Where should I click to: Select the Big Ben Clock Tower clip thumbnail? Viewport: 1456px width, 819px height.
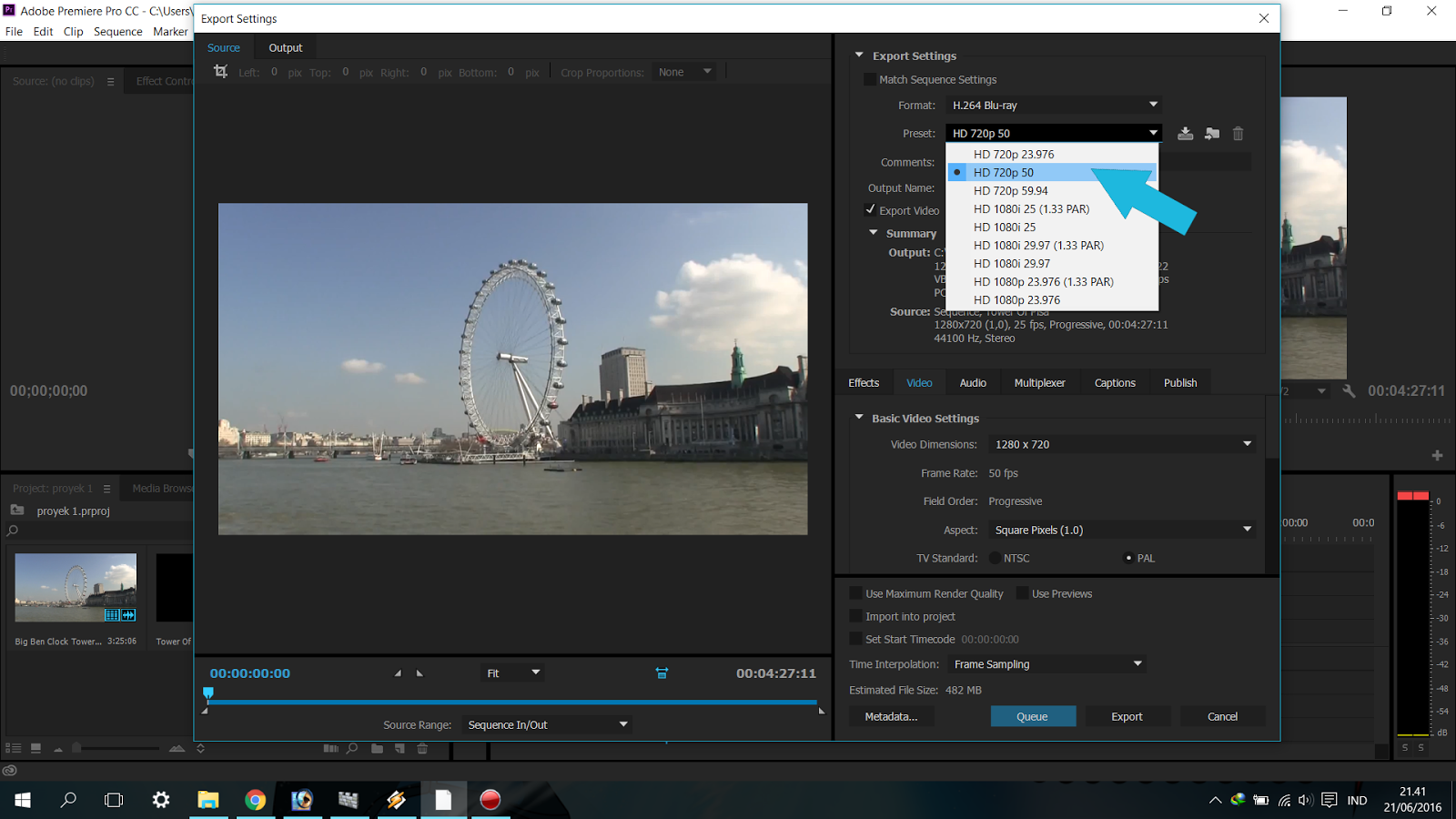[76, 587]
